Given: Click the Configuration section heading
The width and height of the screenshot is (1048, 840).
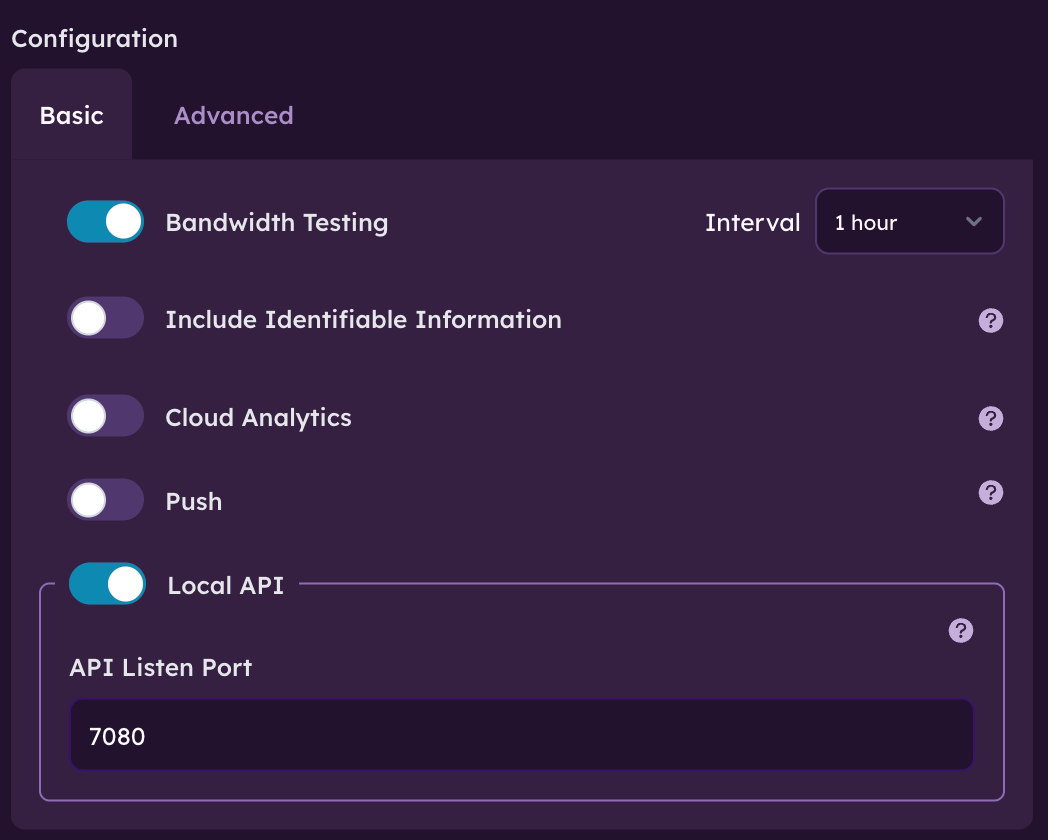Looking at the screenshot, I should 94,38.
